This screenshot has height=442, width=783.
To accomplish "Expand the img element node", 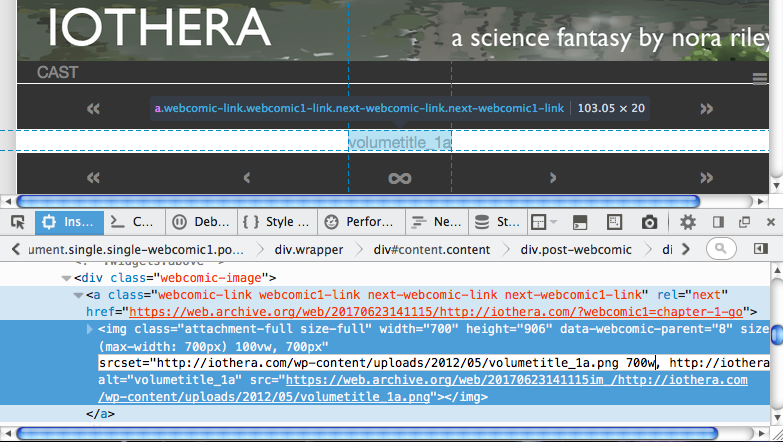I will (91, 329).
